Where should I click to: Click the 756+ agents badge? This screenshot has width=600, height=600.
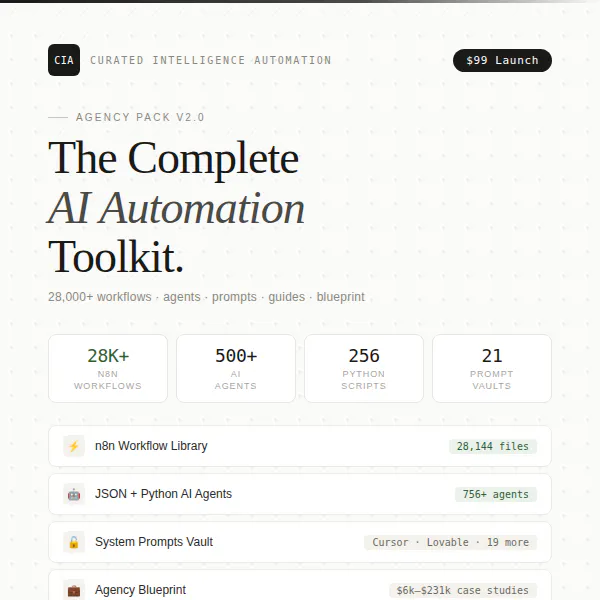pyautogui.click(x=496, y=494)
